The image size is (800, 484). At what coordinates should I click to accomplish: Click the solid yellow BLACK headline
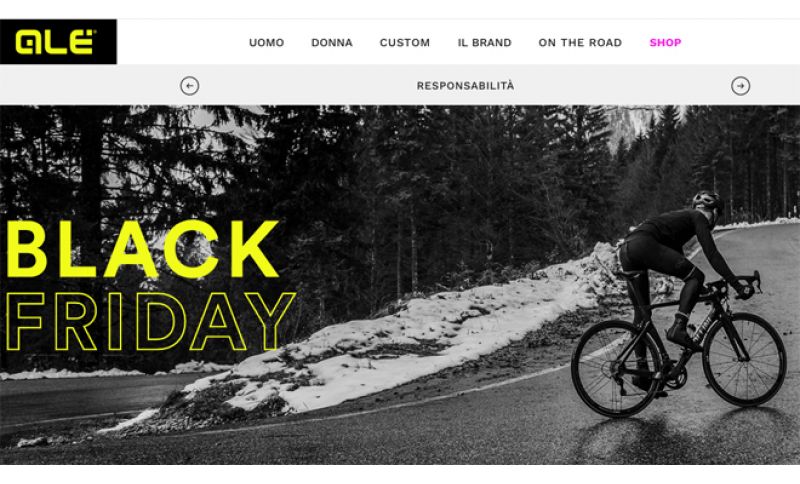coord(142,250)
